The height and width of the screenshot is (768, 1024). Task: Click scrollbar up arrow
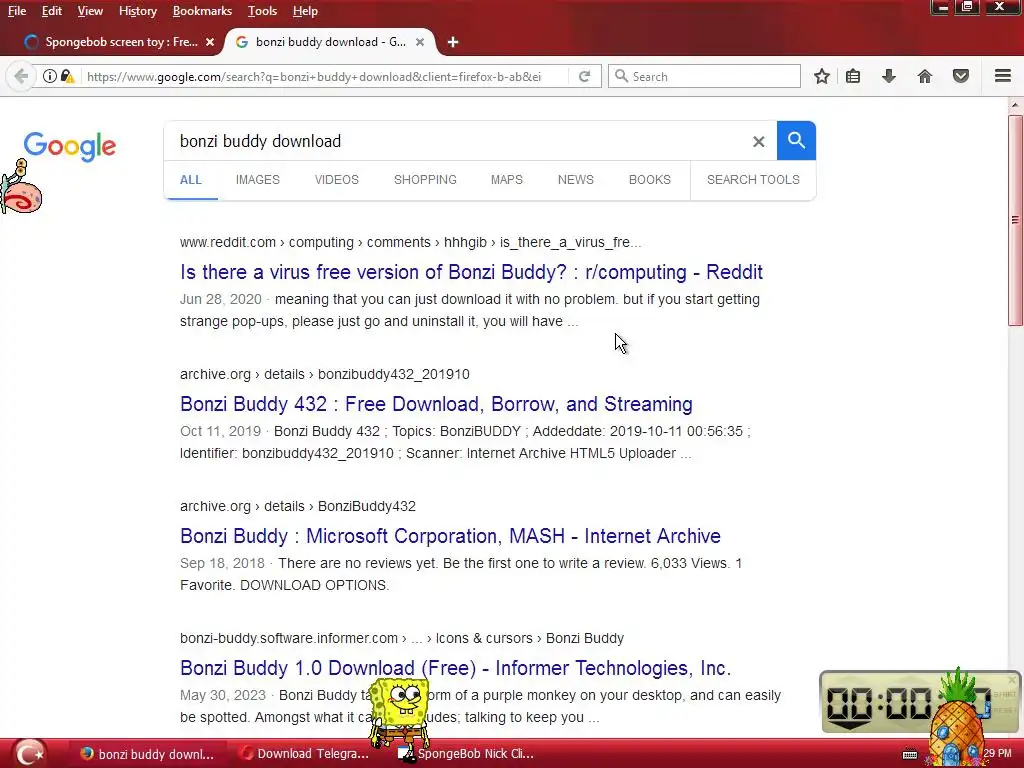click(1015, 104)
